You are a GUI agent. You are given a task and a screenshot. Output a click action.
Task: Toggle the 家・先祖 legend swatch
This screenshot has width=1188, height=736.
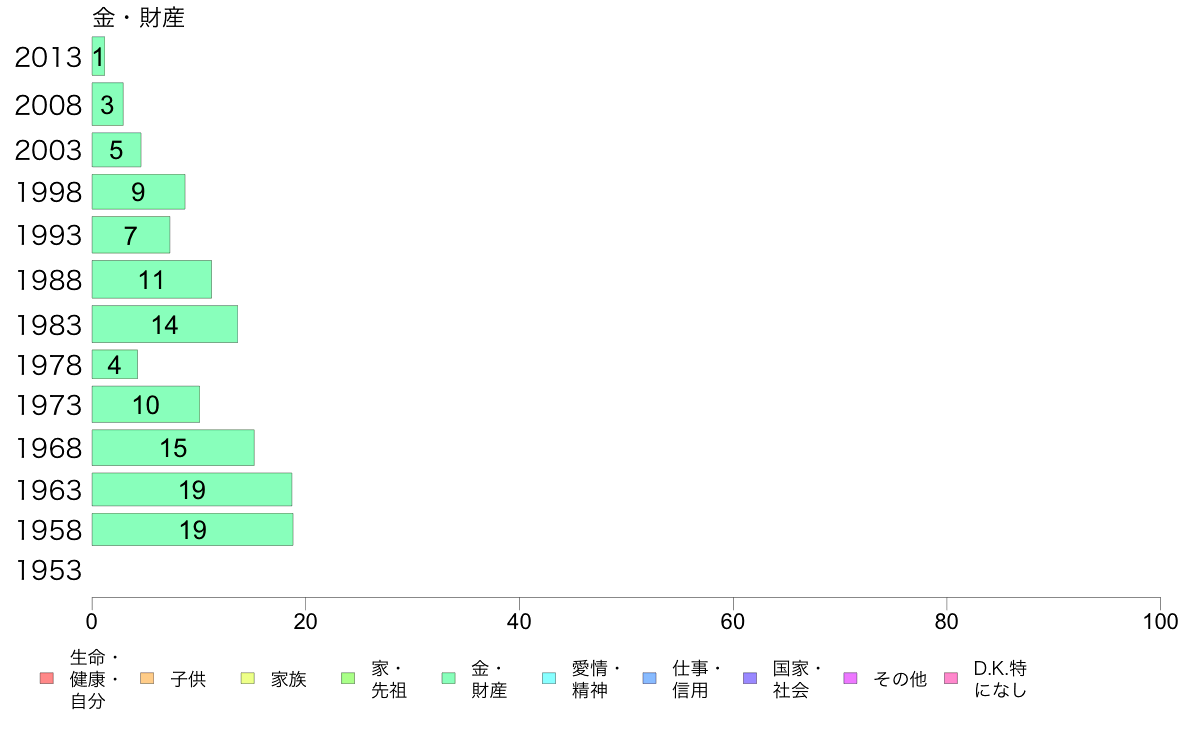tap(348, 678)
